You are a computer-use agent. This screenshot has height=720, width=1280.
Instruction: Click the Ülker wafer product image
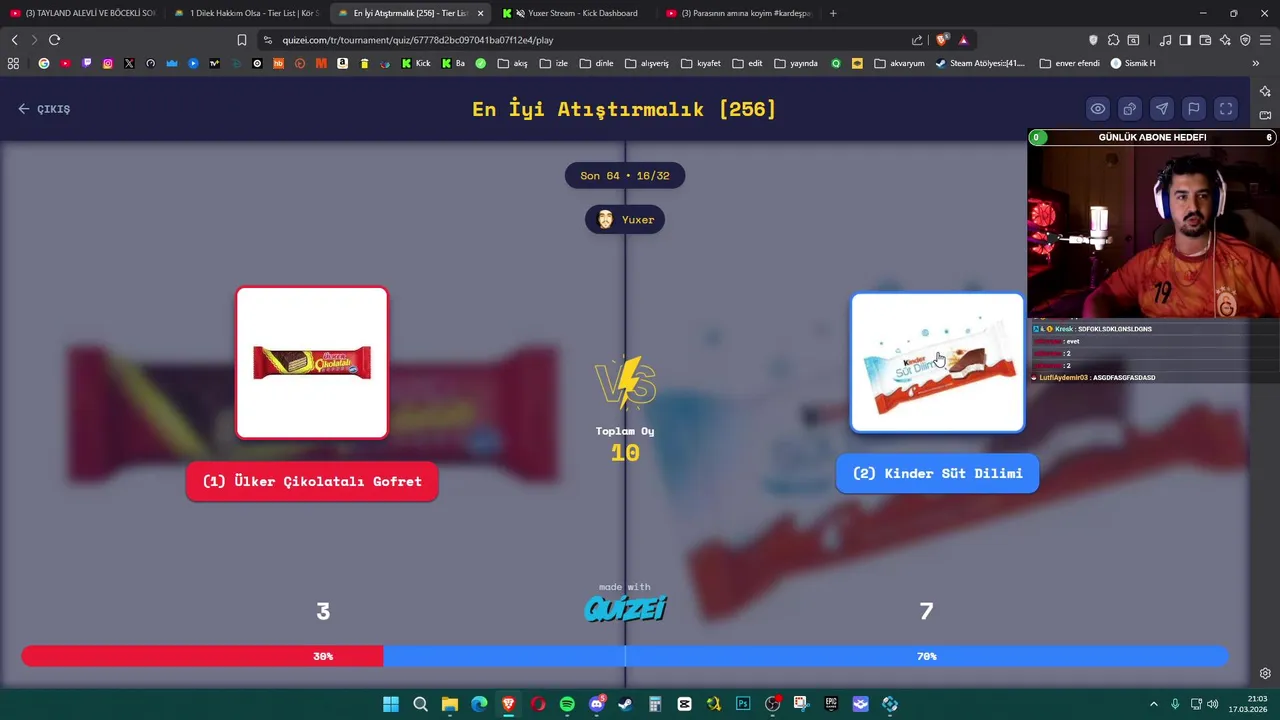pyautogui.click(x=312, y=363)
